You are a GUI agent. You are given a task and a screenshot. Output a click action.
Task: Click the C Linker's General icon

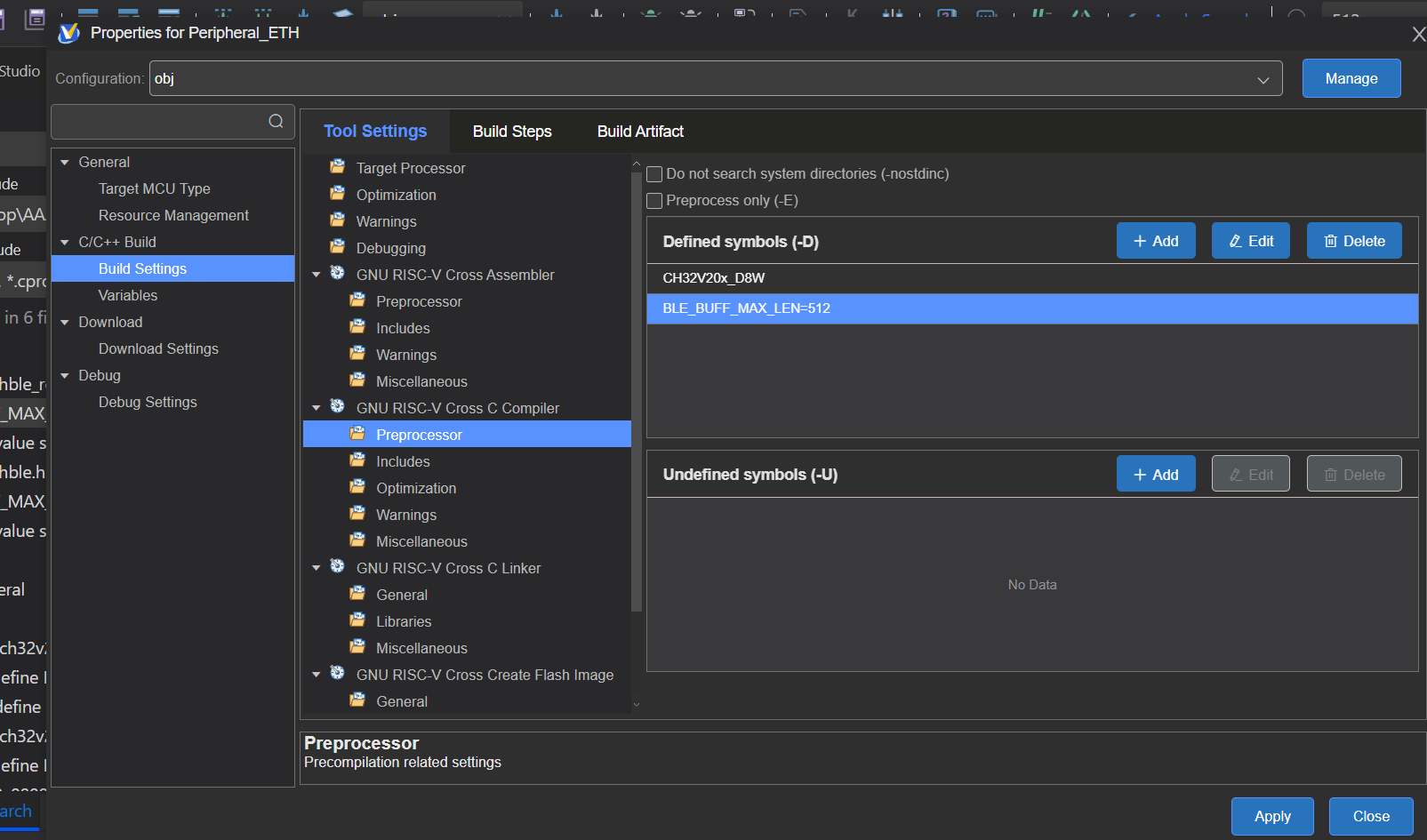tap(357, 594)
